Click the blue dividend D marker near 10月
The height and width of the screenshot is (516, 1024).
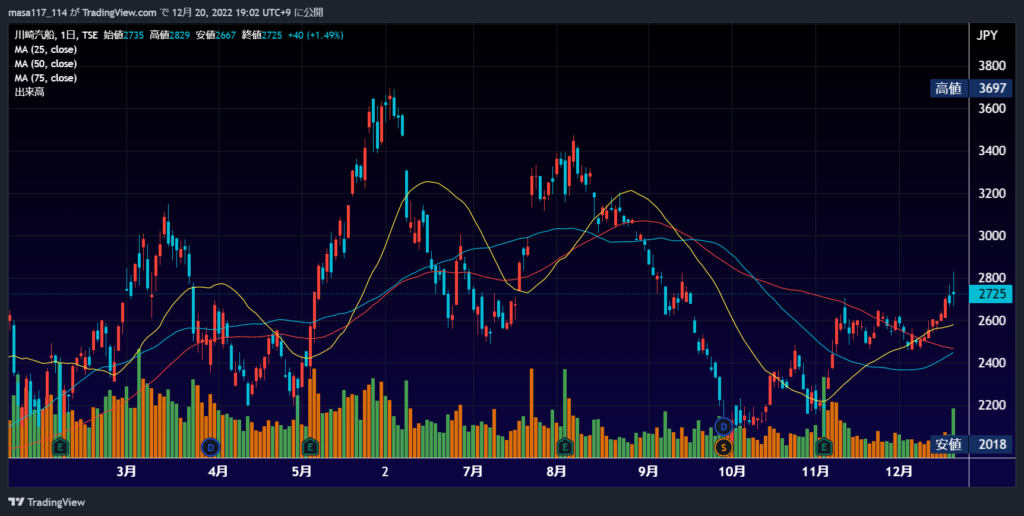(x=723, y=427)
